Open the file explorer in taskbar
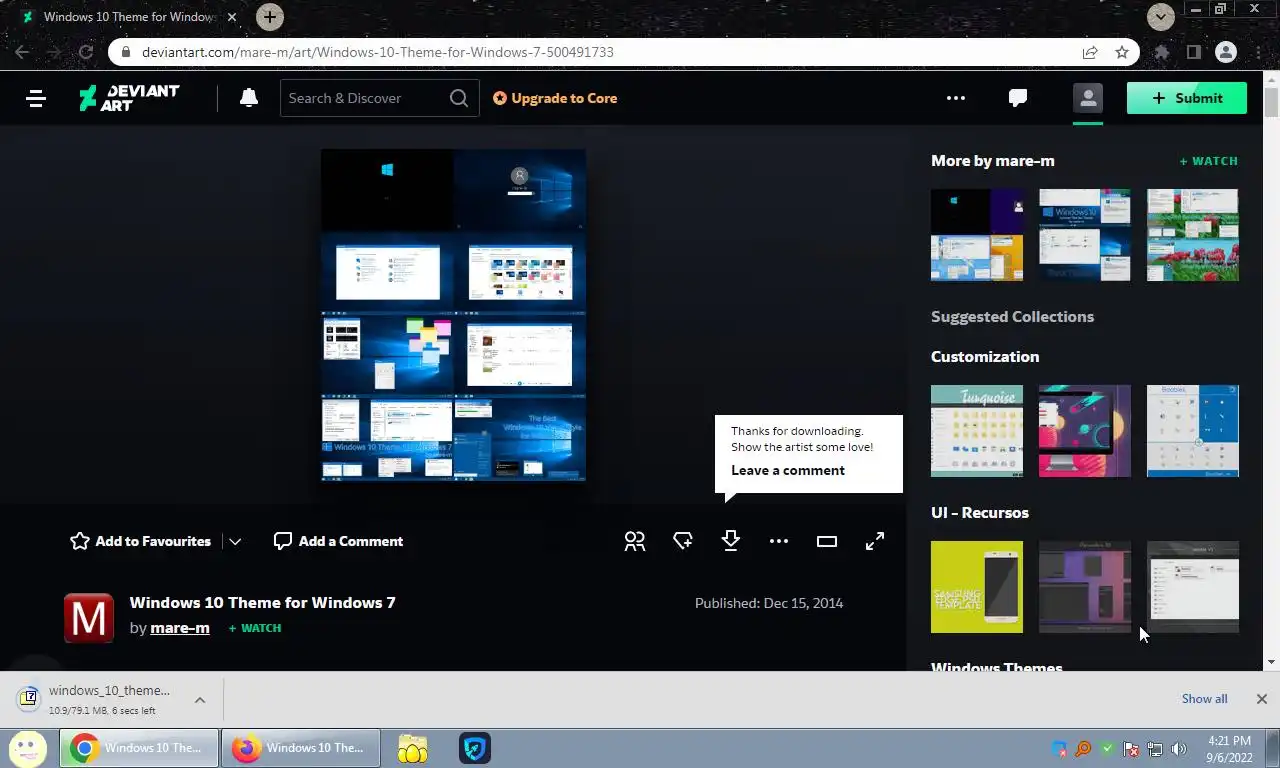The height and width of the screenshot is (768, 1280). (412, 748)
